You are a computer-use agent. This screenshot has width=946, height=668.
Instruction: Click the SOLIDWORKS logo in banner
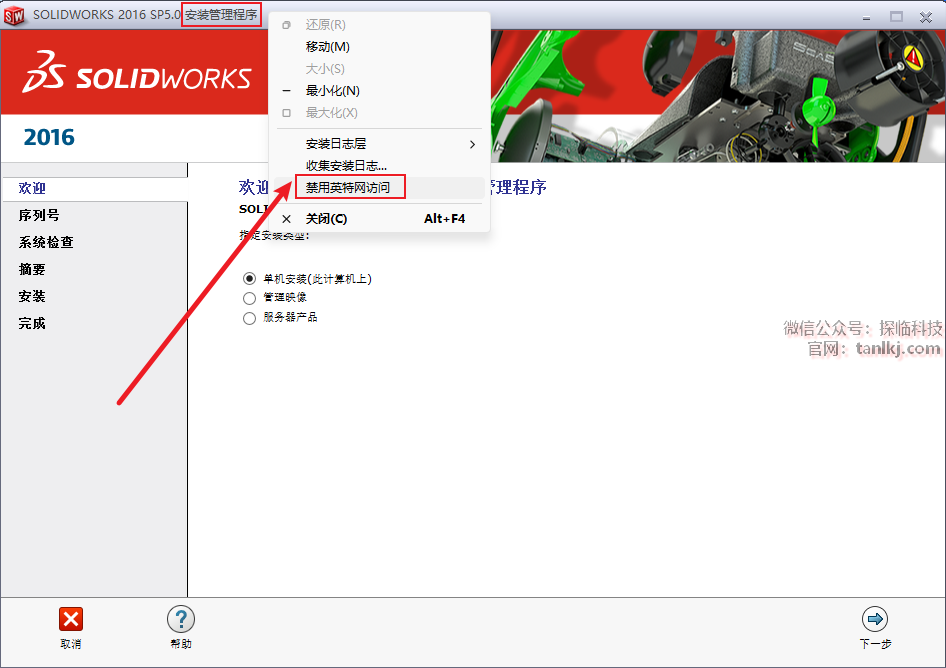137,72
